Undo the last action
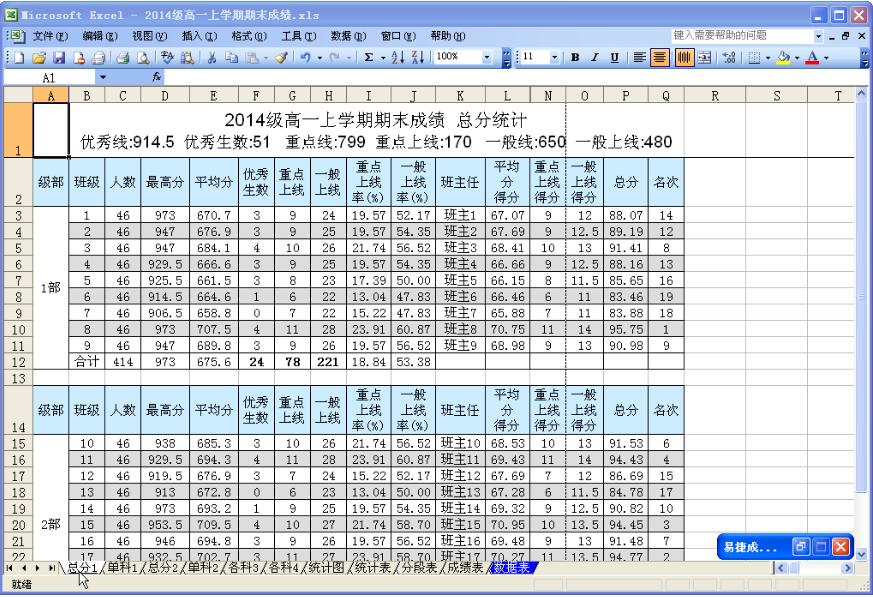The height and width of the screenshot is (597, 873). pos(305,57)
